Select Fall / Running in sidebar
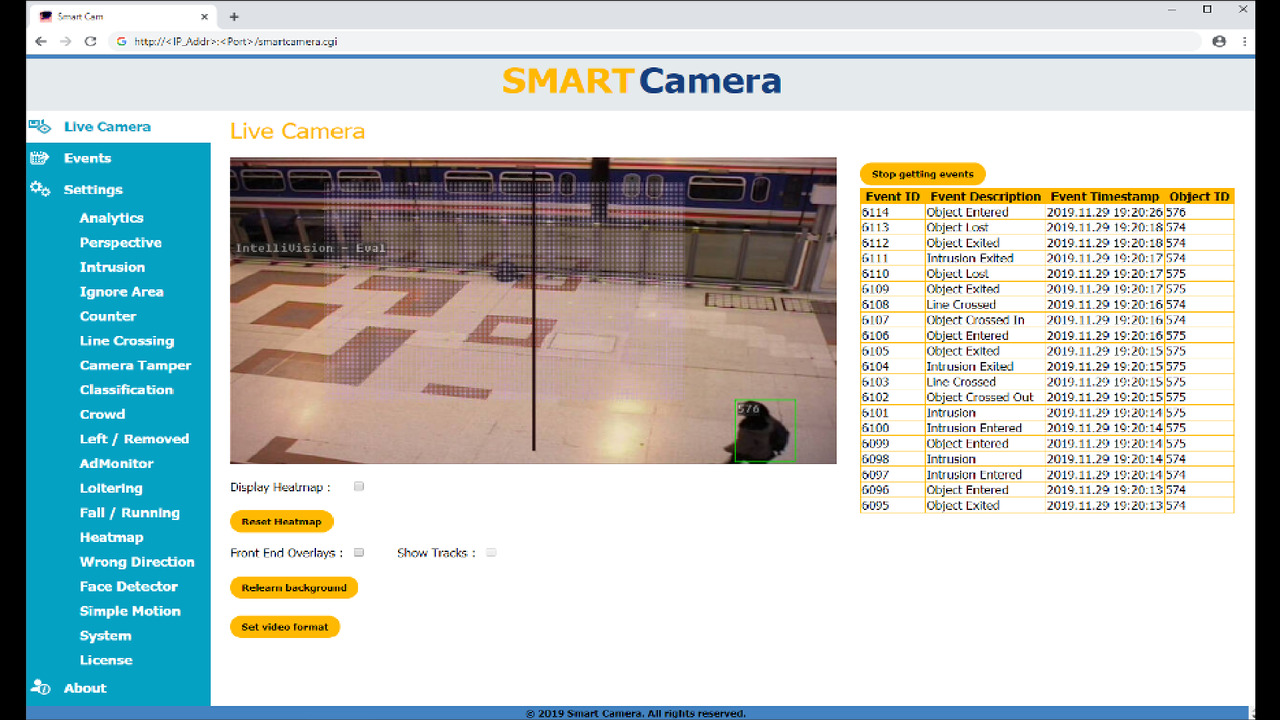 tap(130, 513)
